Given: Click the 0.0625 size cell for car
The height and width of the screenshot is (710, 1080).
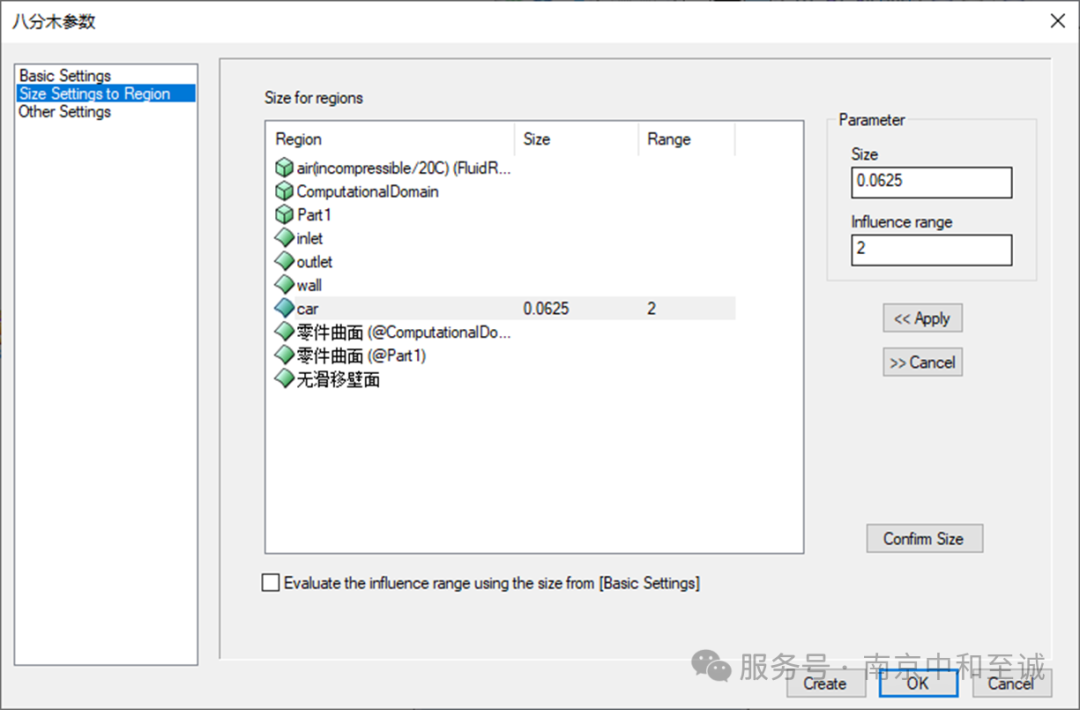Looking at the screenshot, I should click(x=546, y=309).
